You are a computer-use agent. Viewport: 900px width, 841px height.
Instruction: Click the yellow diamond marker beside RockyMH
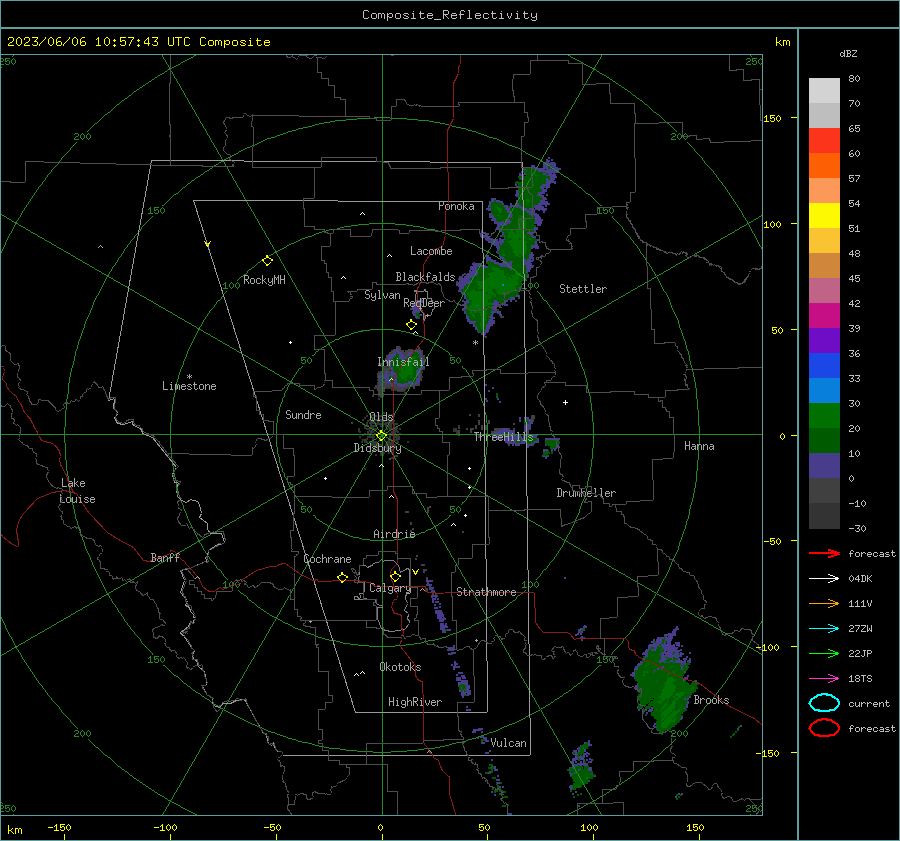click(x=267, y=261)
